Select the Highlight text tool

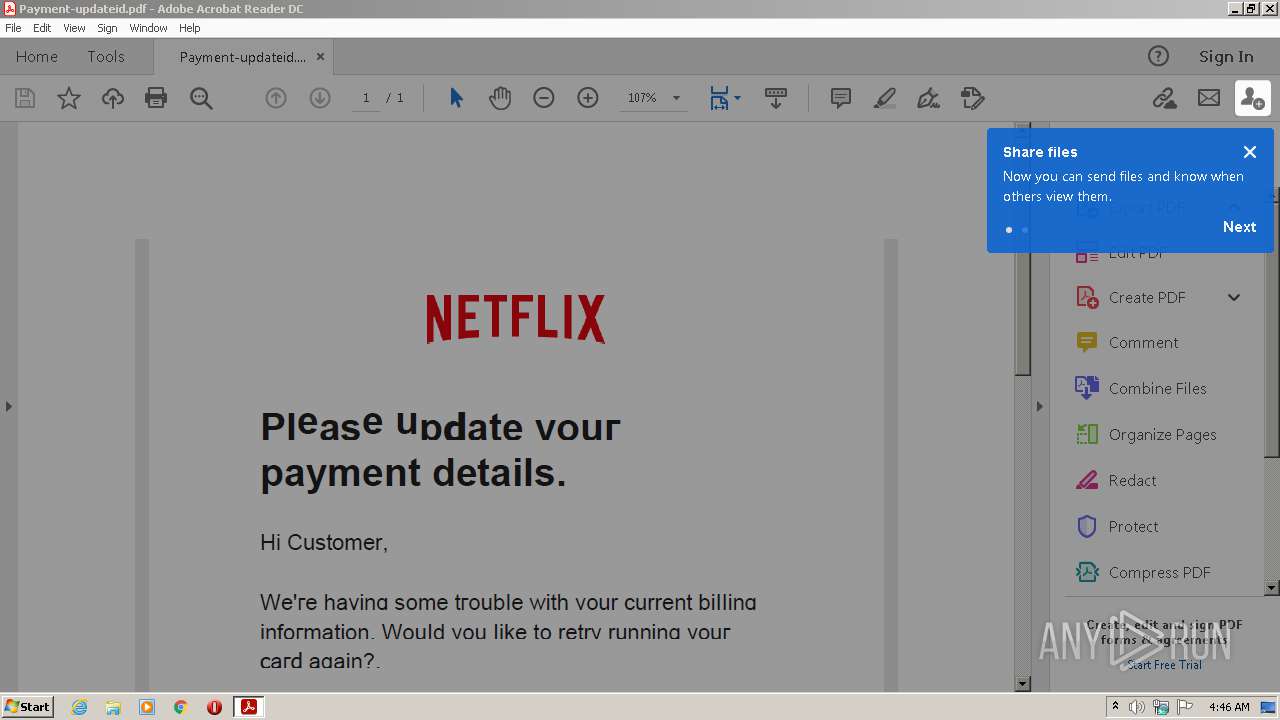[x=884, y=98]
